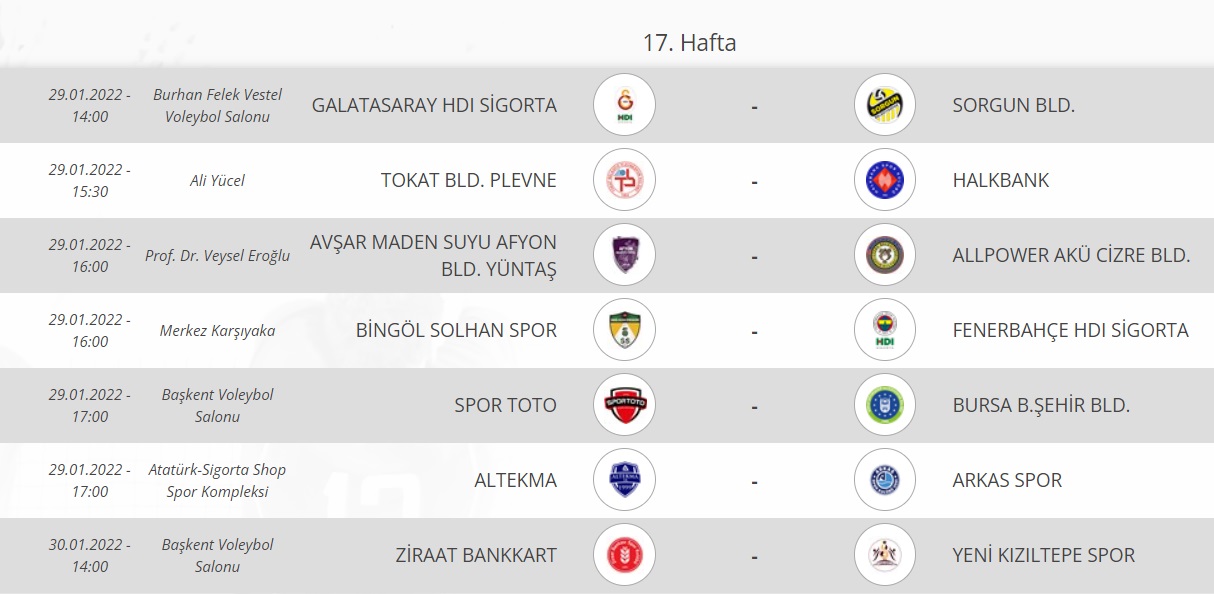Click the score dash for Altekma–Arkas Spor
1214x594 pixels.
point(754,481)
